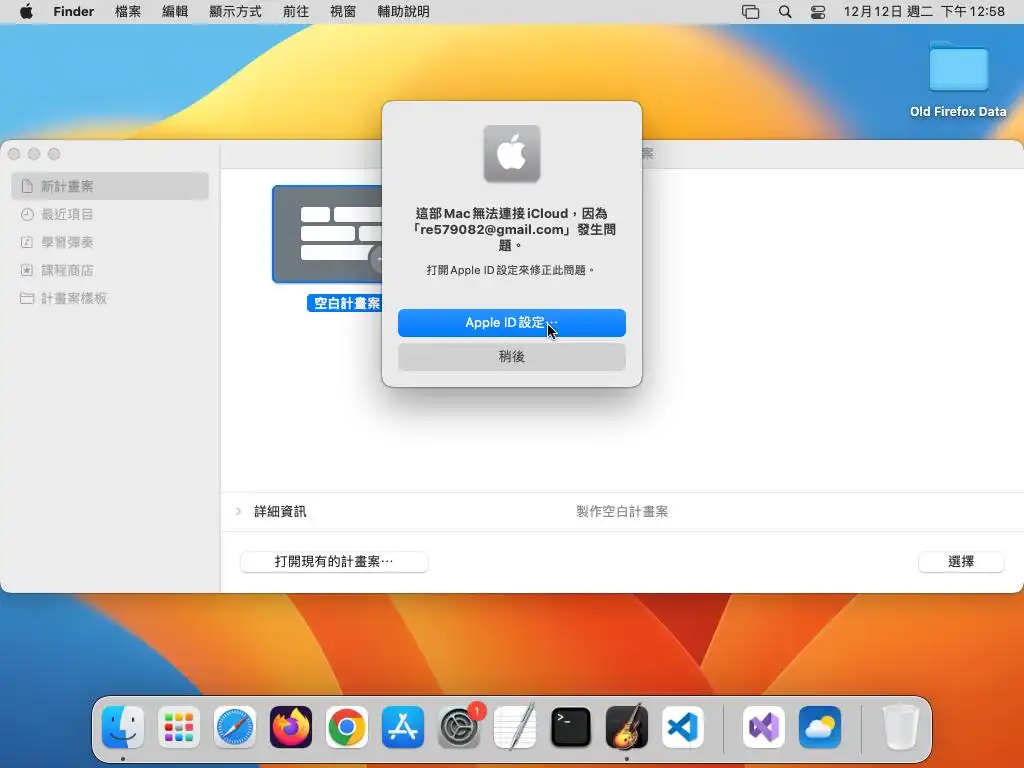The width and height of the screenshot is (1024, 768).
Task: Dismiss the iCloud dialog with 稍後
Action: click(511, 357)
